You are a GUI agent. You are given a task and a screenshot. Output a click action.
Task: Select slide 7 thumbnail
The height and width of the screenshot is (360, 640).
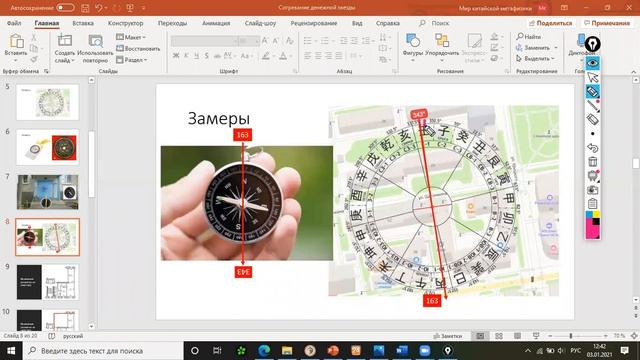(x=48, y=192)
